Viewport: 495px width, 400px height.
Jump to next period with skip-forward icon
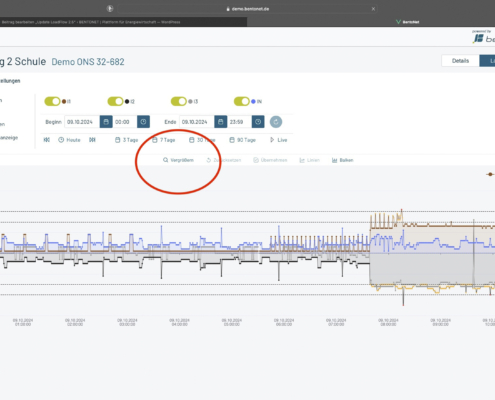[92, 140]
